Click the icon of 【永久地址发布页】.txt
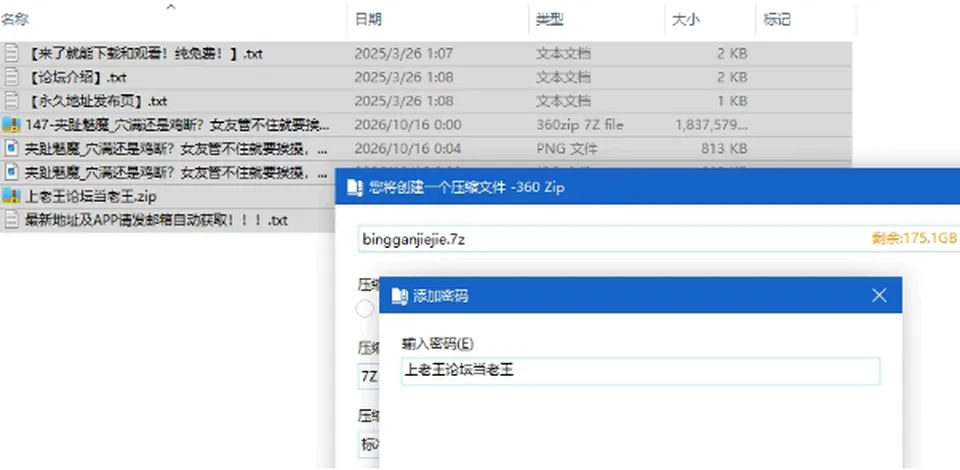960x470 pixels. [11, 100]
